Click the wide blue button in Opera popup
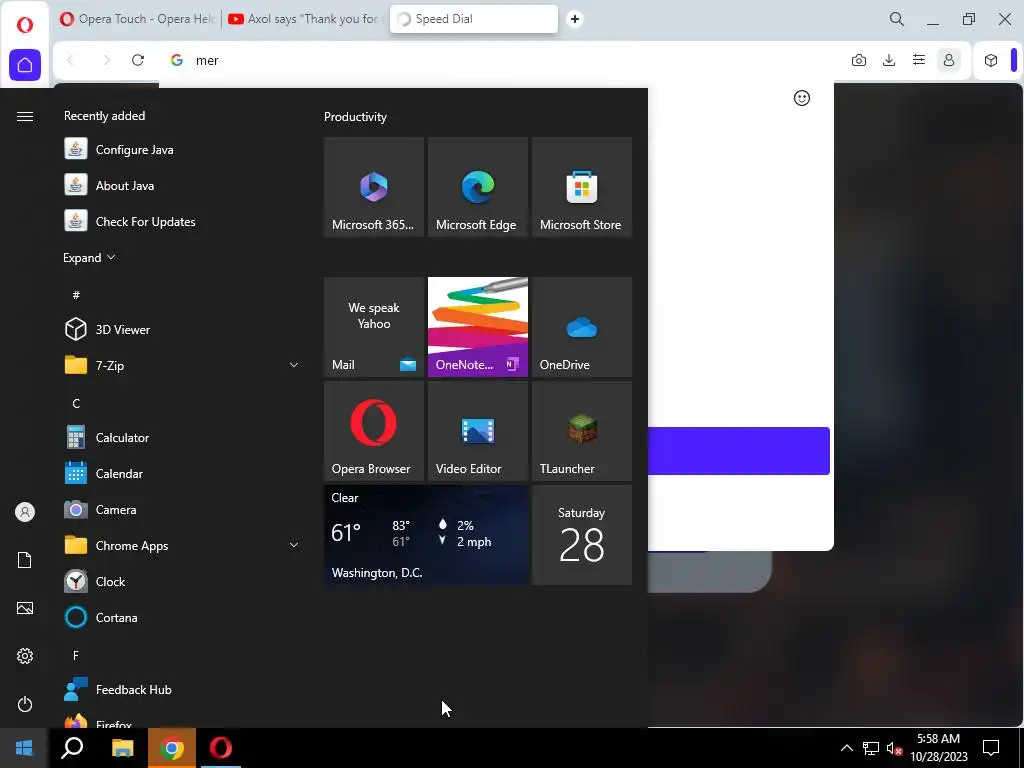 [x=739, y=451]
